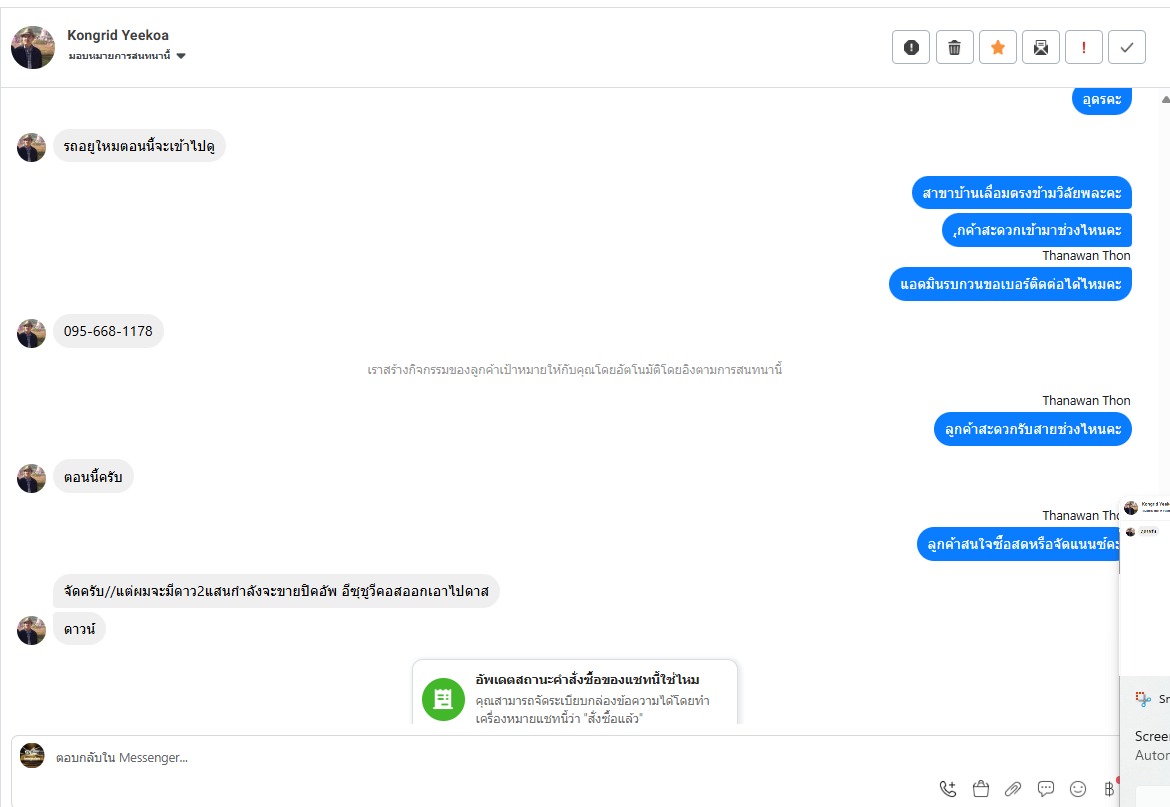Expand the conversation assignment dropdown arrow

point(181,56)
